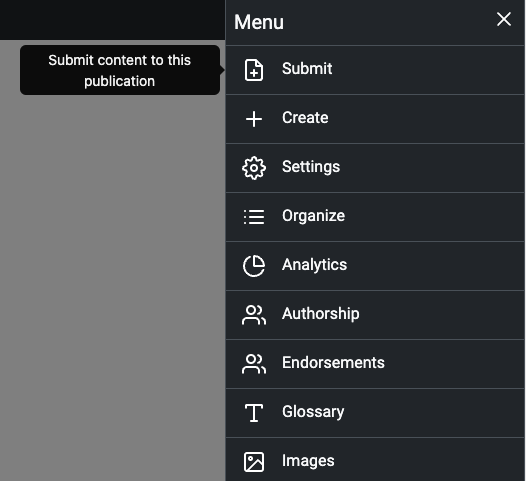Image resolution: width=526 pixels, height=481 pixels.
Task: Click the Authorship people icon
Action: click(x=254, y=315)
